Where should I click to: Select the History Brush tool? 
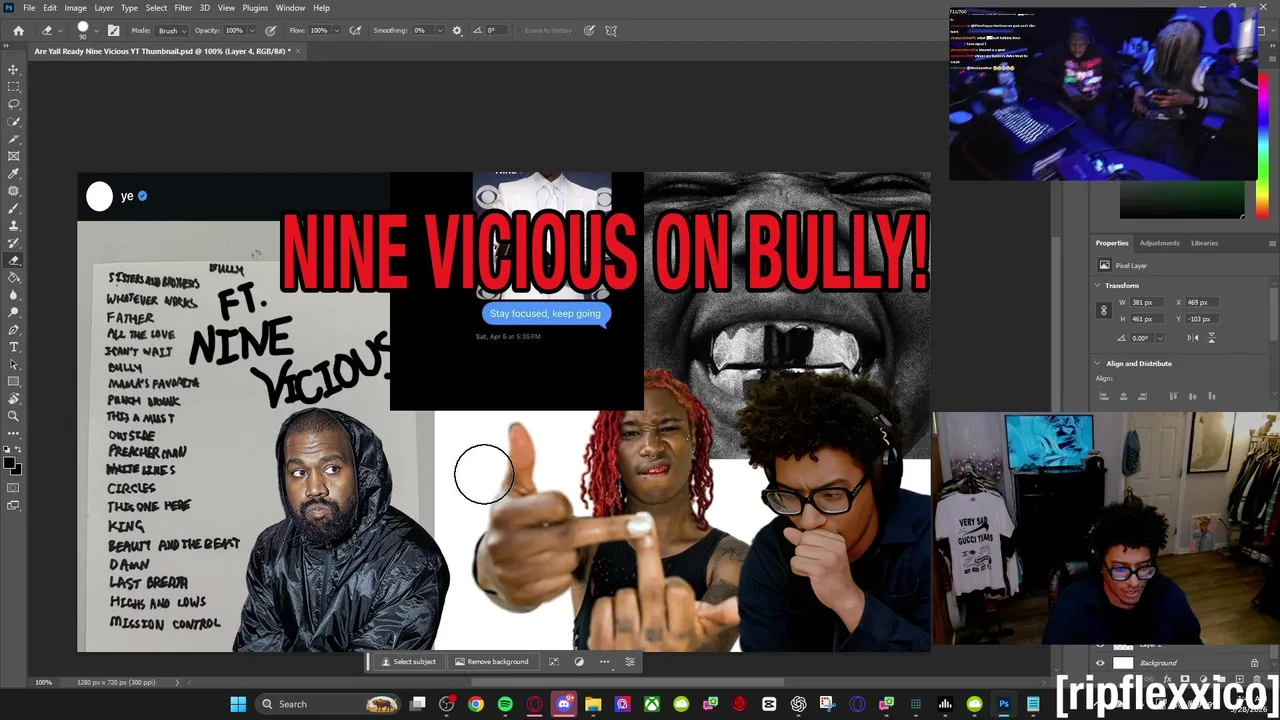tap(14, 242)
